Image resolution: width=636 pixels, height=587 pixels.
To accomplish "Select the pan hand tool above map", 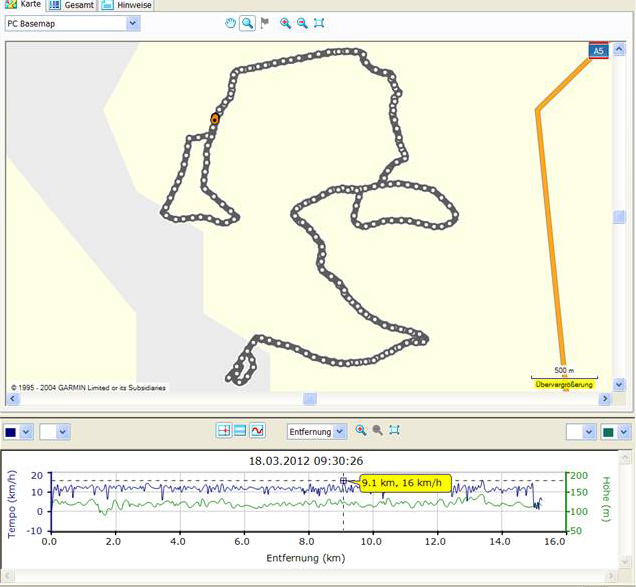I will tap(229, 23).
